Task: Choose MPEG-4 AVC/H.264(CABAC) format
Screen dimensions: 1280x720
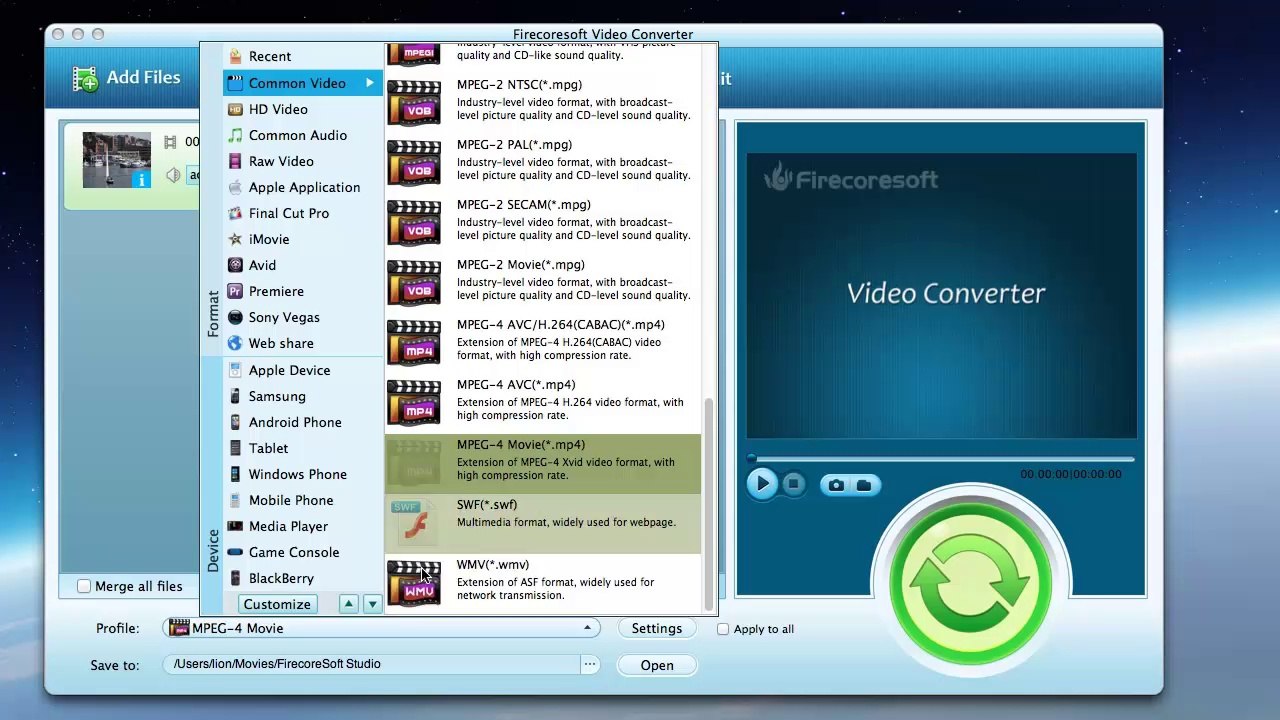Action: [543, 342]
